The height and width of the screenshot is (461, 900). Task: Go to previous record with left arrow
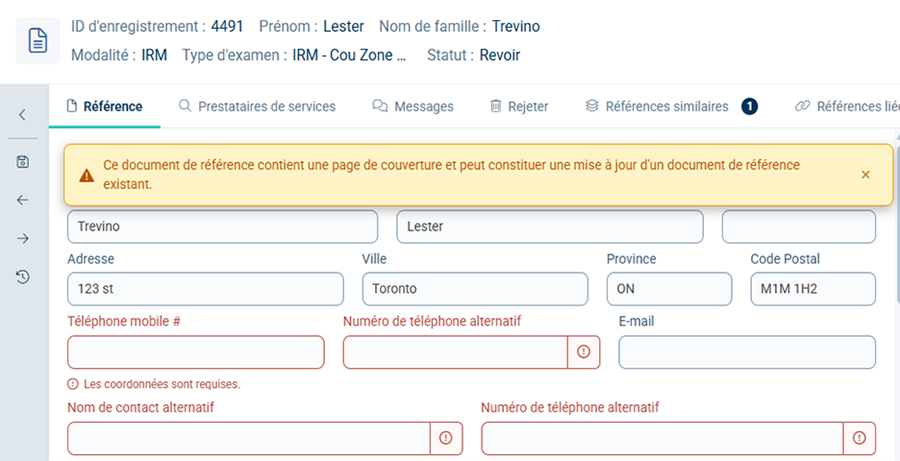click(x=22, y=200)
